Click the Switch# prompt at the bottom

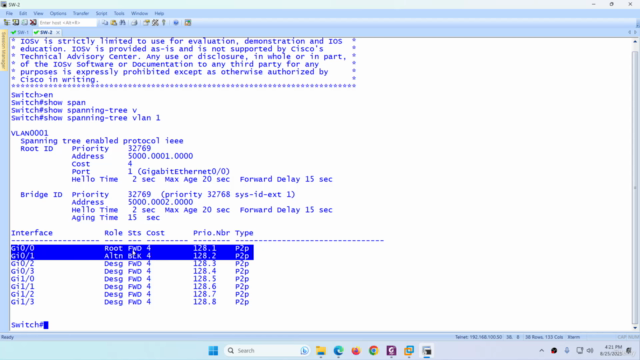(x=27, y=325)
